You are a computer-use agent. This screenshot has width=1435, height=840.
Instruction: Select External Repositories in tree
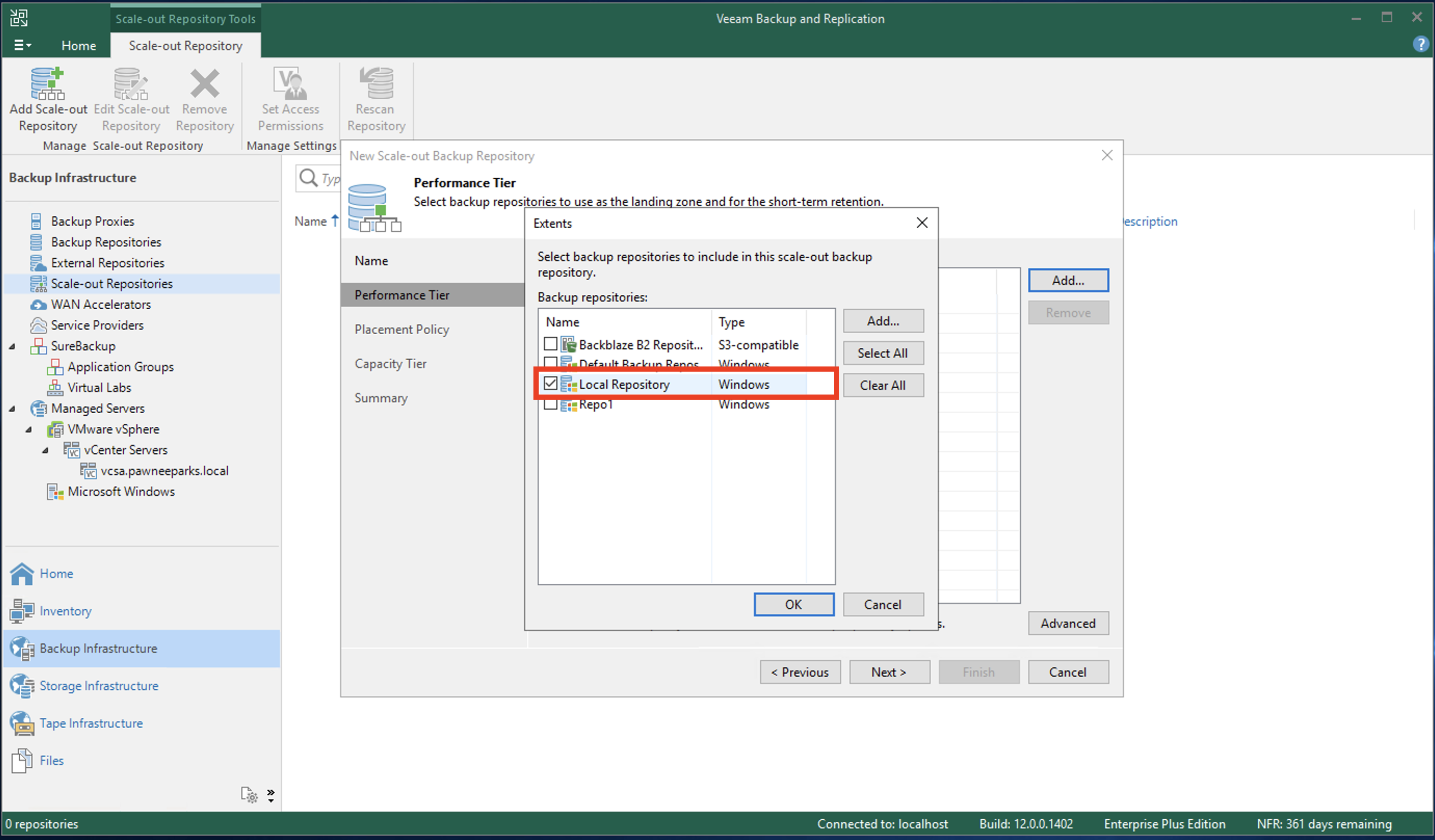coord(107,262)
